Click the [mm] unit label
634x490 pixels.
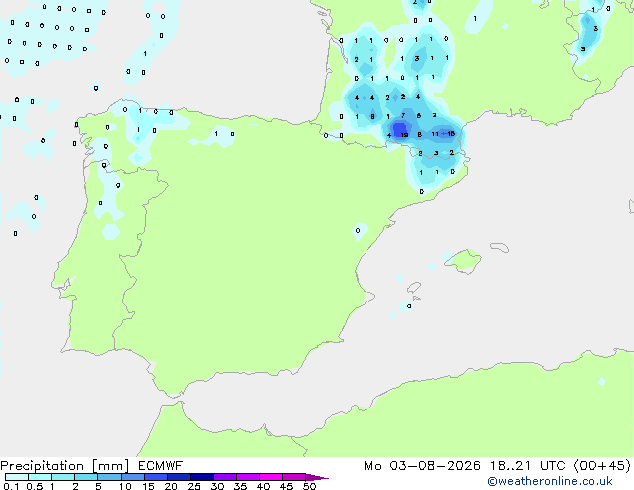pyautogui.click(x=110, y=466)
